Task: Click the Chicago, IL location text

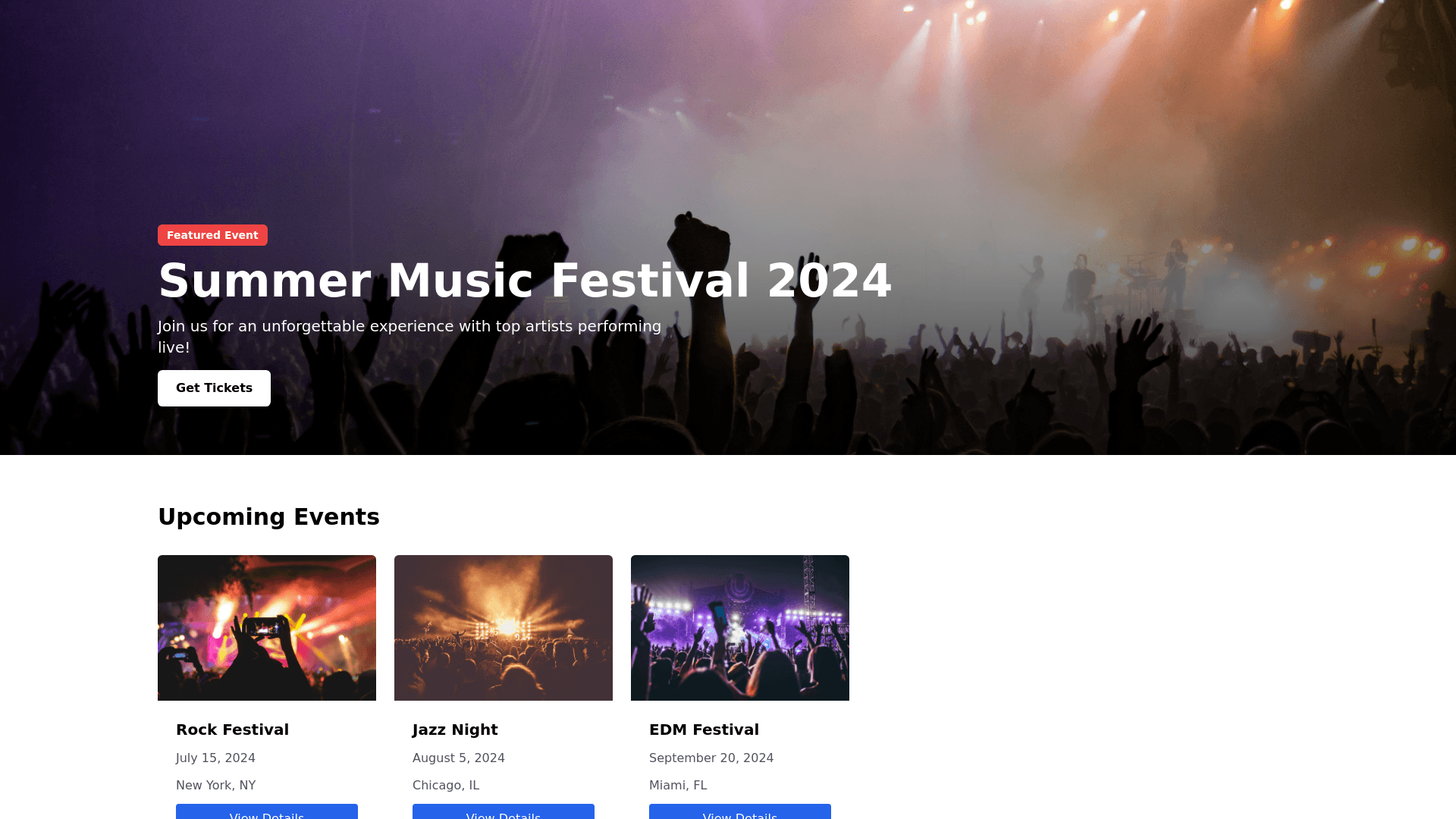Action: click(446, 786)
